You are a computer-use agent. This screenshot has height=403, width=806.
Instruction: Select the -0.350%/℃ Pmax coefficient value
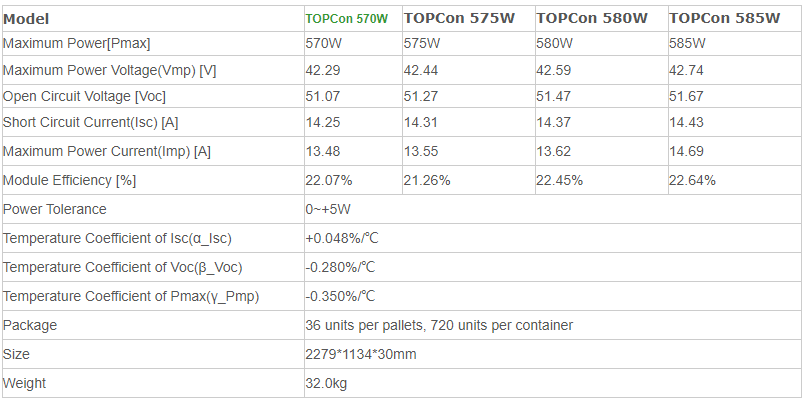click(x=340, y=297)
